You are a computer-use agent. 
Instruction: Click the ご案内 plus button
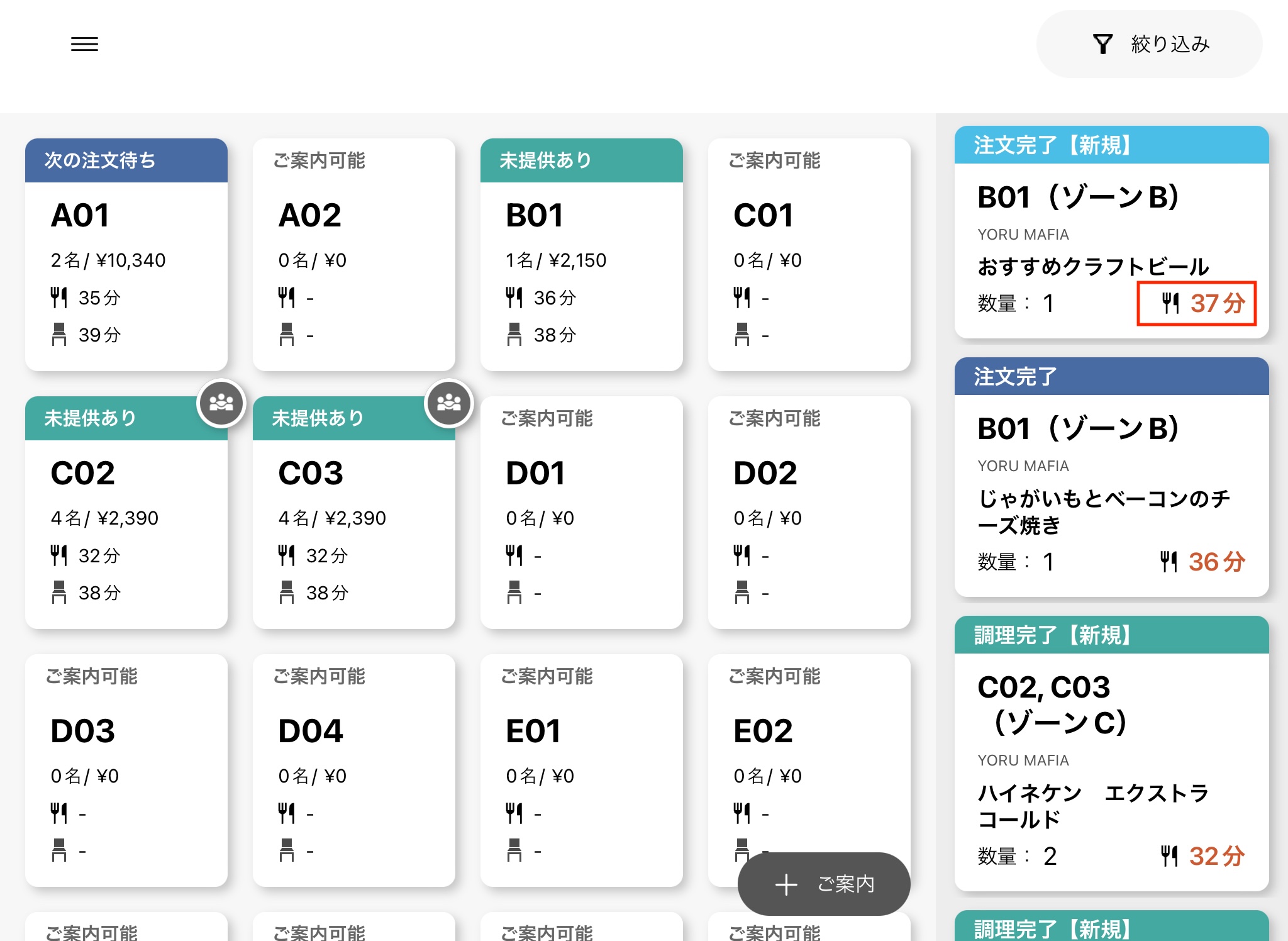[823, 884]
